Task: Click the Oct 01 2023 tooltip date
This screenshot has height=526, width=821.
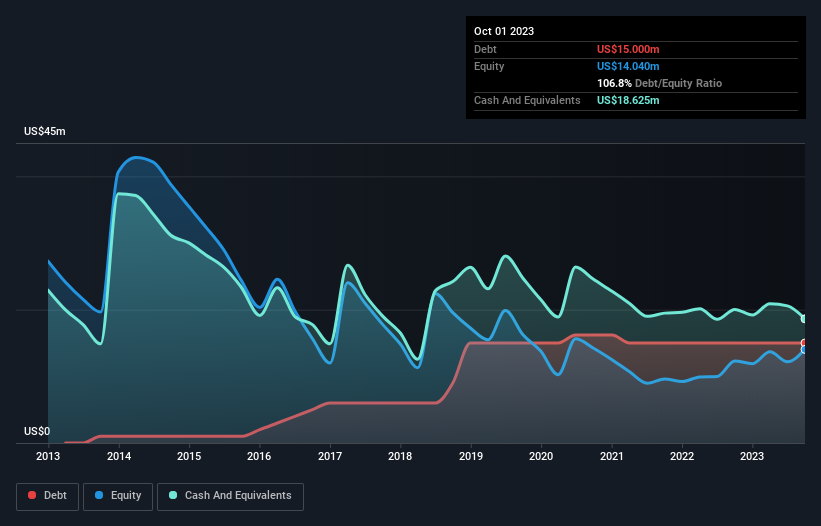Action: [x=504, y=31]
